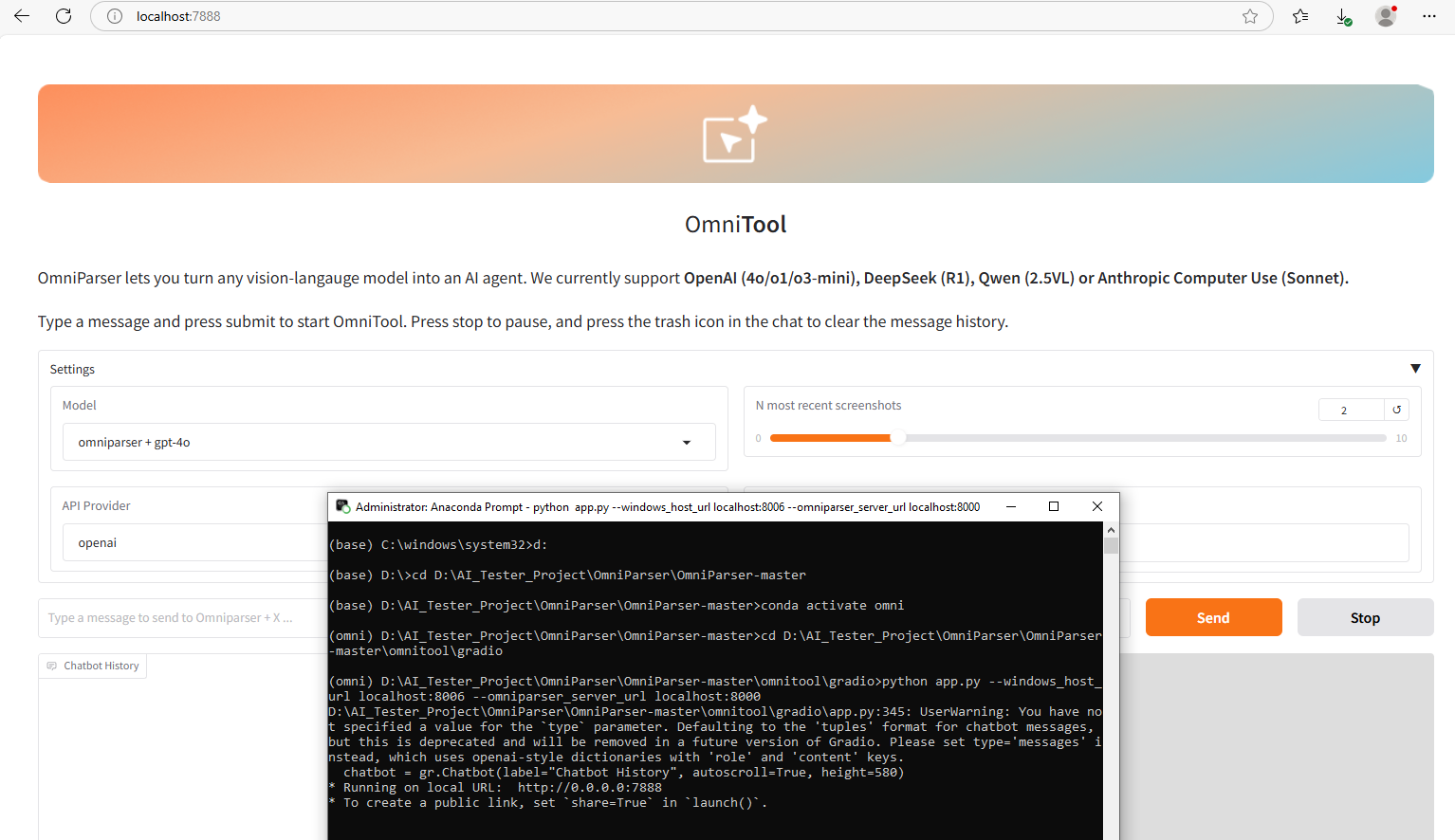This screenshot has height=840, width=1455.
Task: Add this page to favorites with the star icon
Action: [x=1250, y=16]
